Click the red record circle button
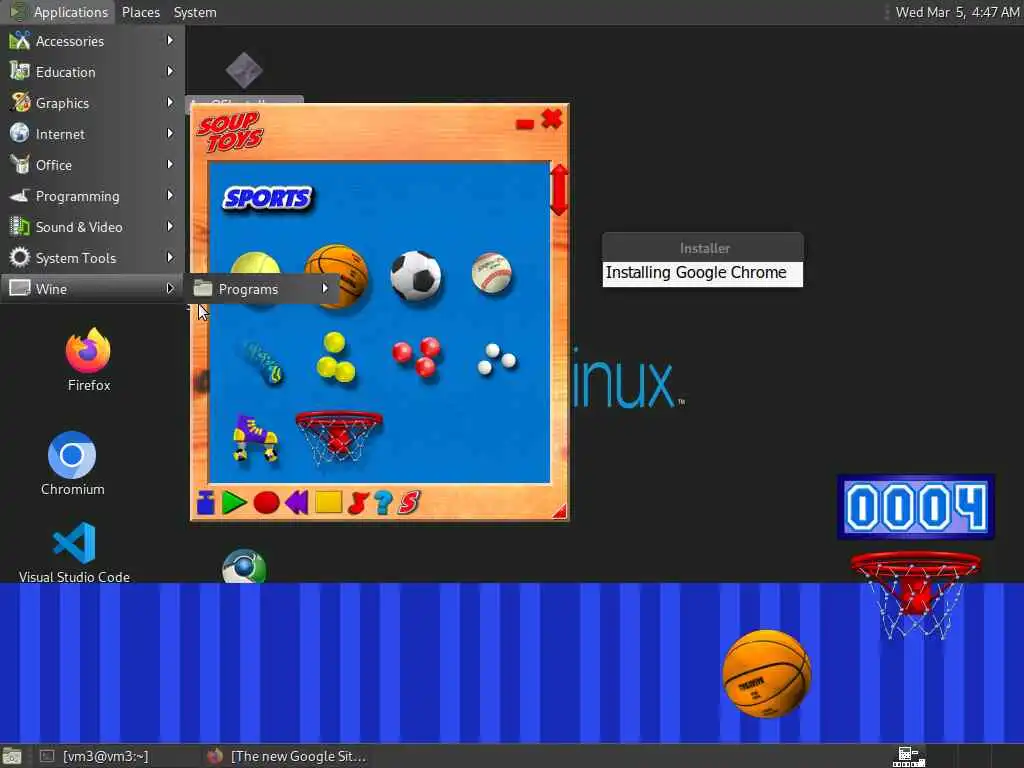The width and height of the screenshot is (1024, 768). pos(266,503)
